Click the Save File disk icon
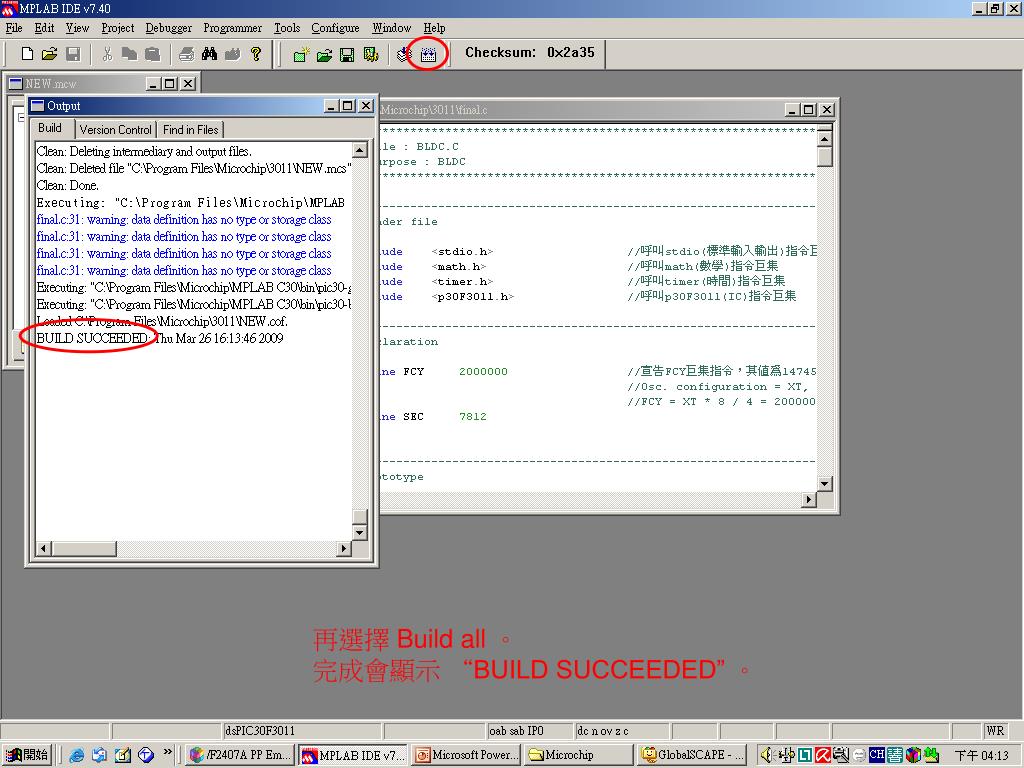 coord(73,54)
